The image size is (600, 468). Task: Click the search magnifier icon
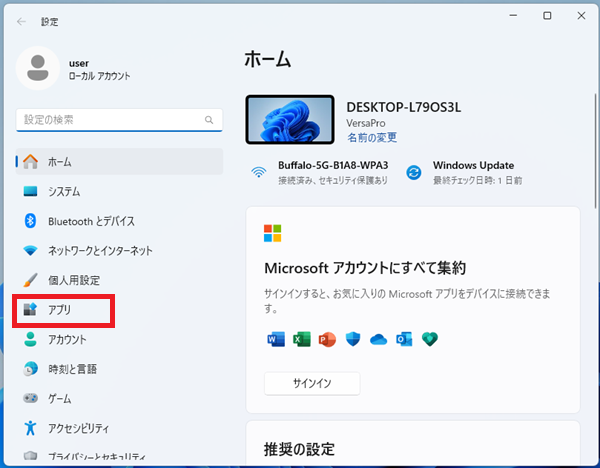point(209,120)
